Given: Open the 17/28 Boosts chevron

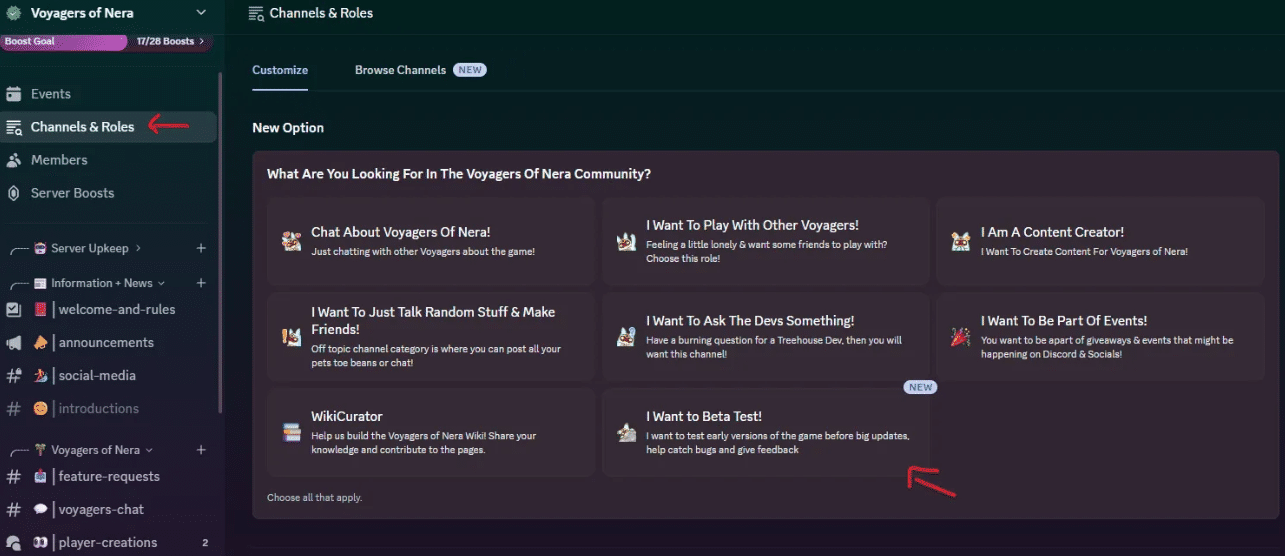Looking at the screenshot, I should click(202, 42).
